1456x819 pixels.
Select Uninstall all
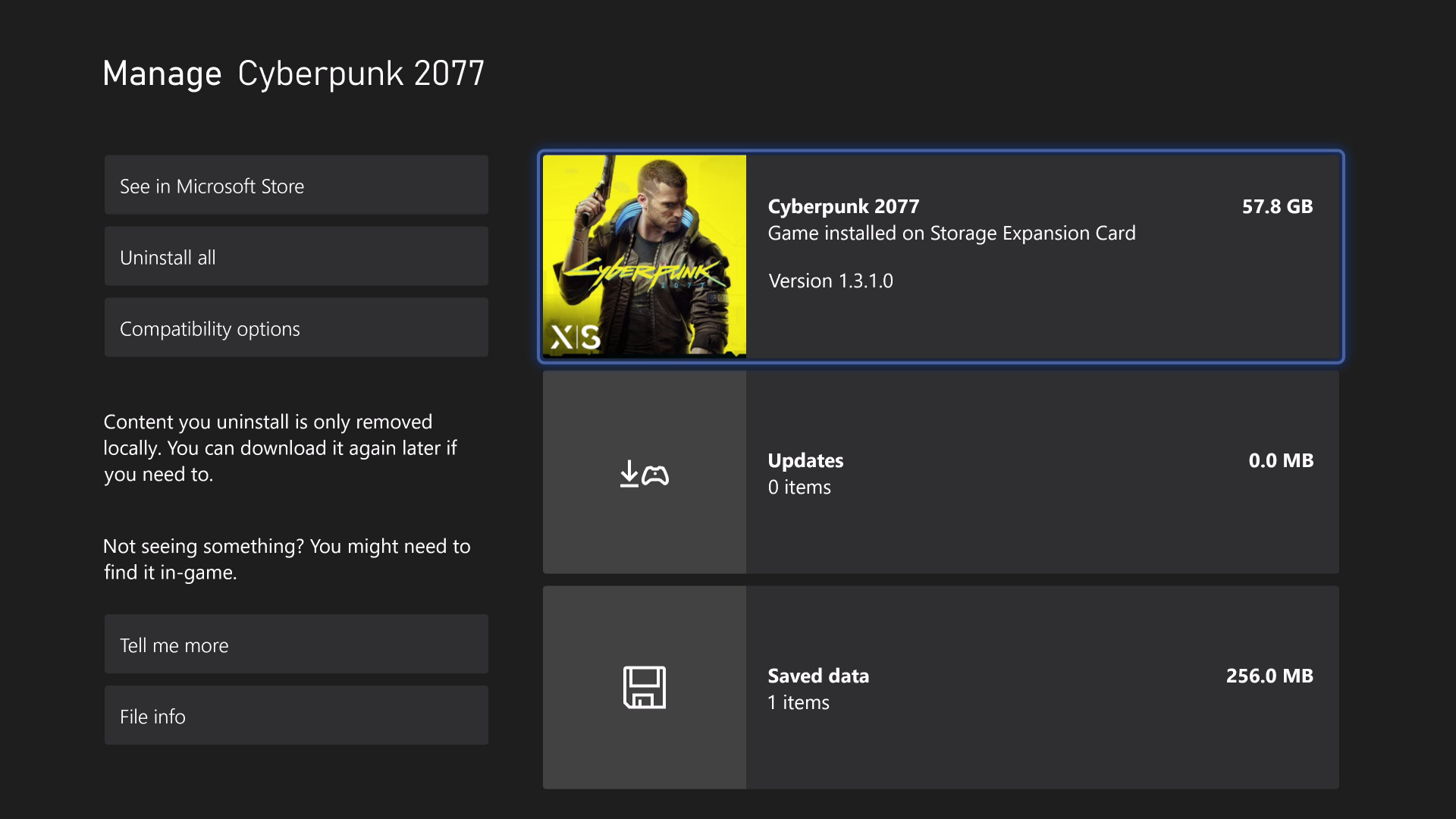[296, 257]
